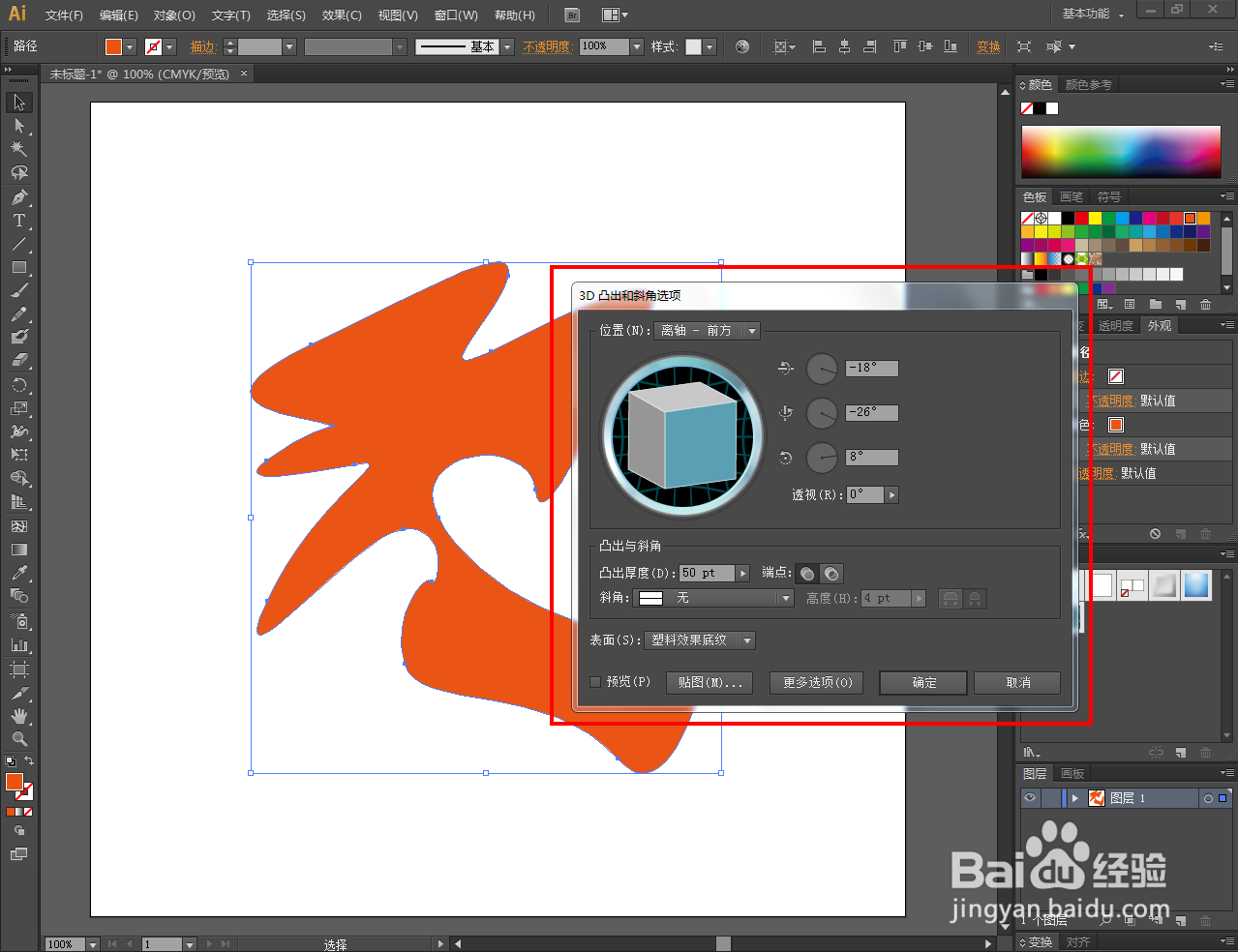Confirm the 3D dialog with OK
Viewport: 1238px width, 952px height.
click(923, 683)
